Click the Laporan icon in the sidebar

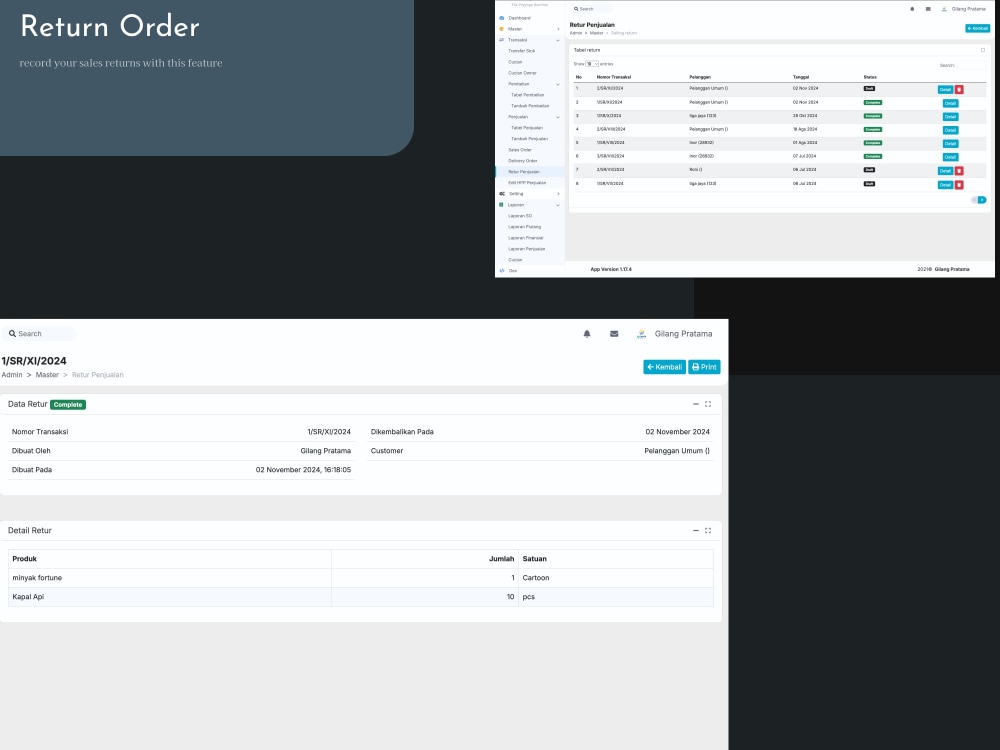[x=501, y=205]
